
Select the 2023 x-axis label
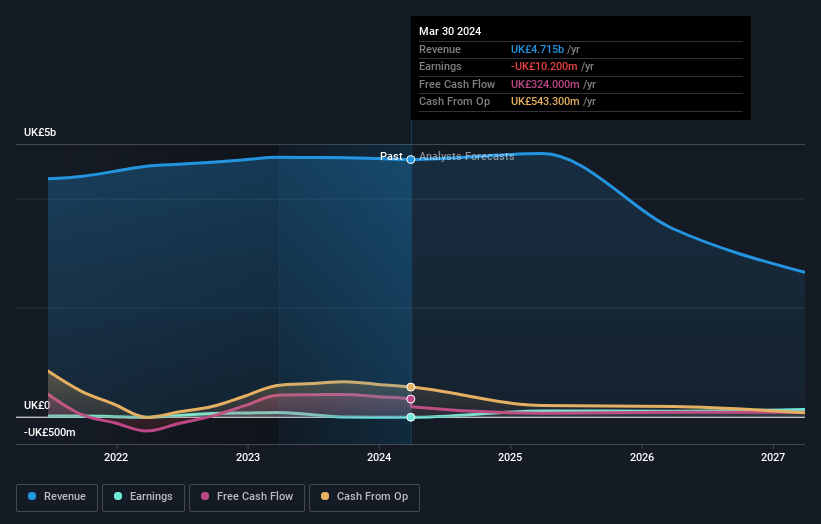click(x=248, y=457)
